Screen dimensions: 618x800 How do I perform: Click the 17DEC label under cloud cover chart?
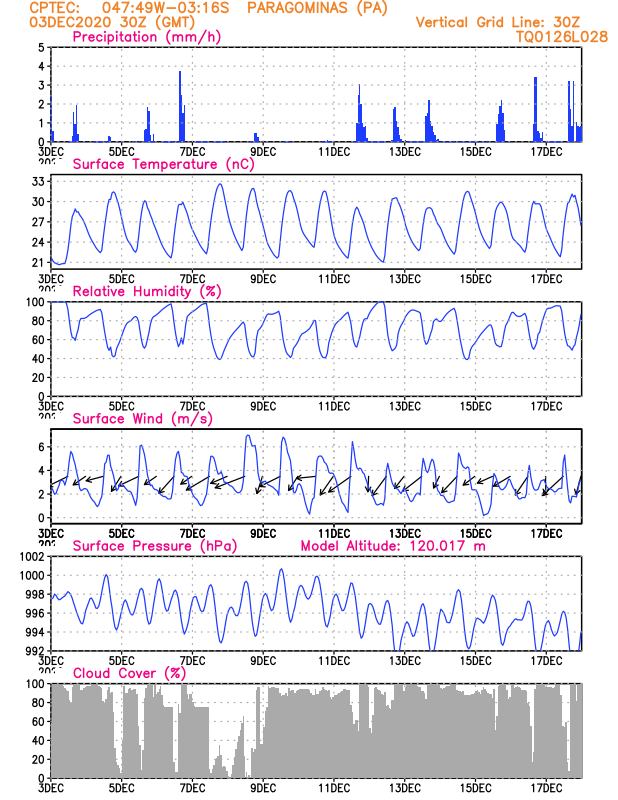[546, 788]
